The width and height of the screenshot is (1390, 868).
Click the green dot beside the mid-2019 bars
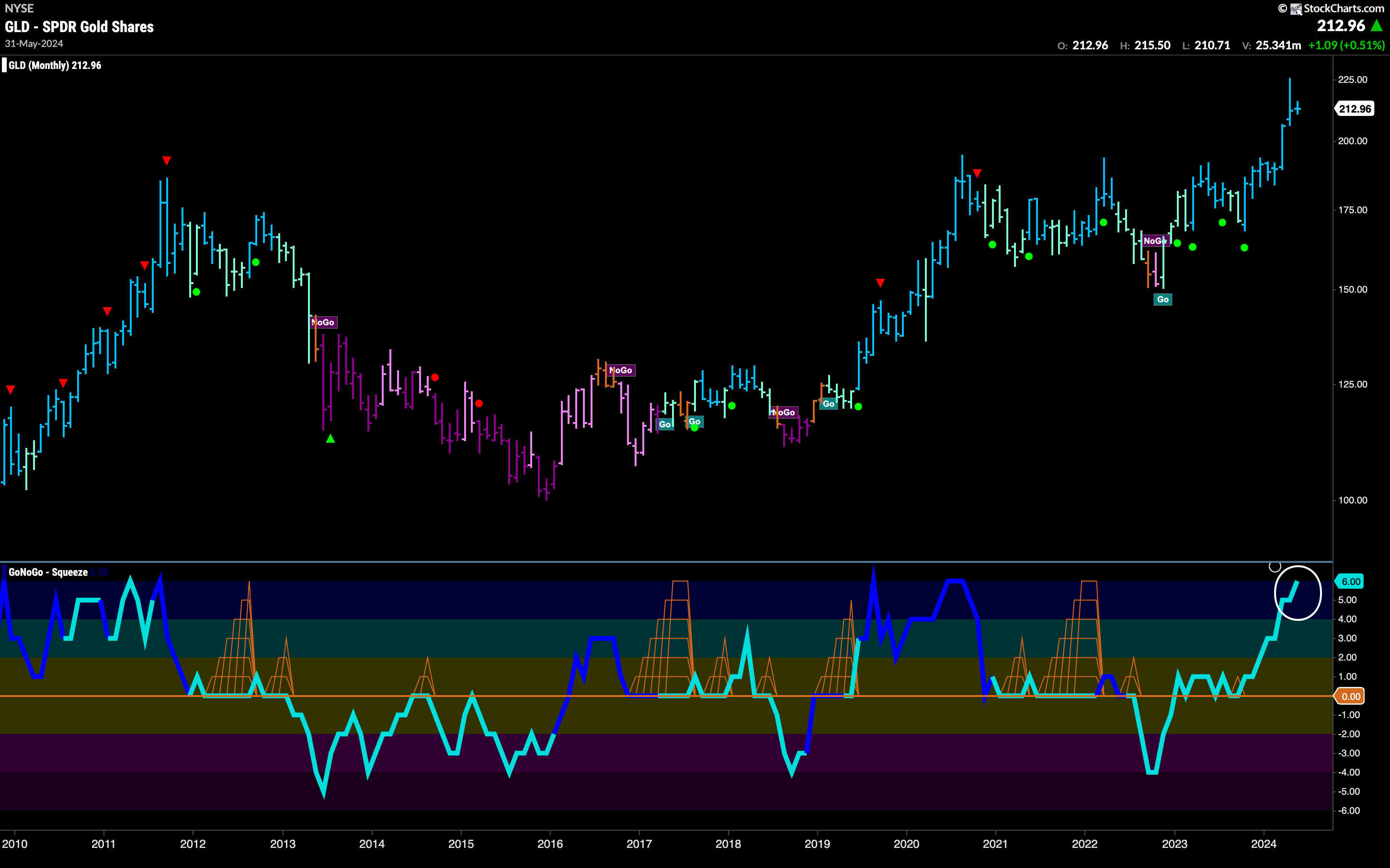coord(858,407)
